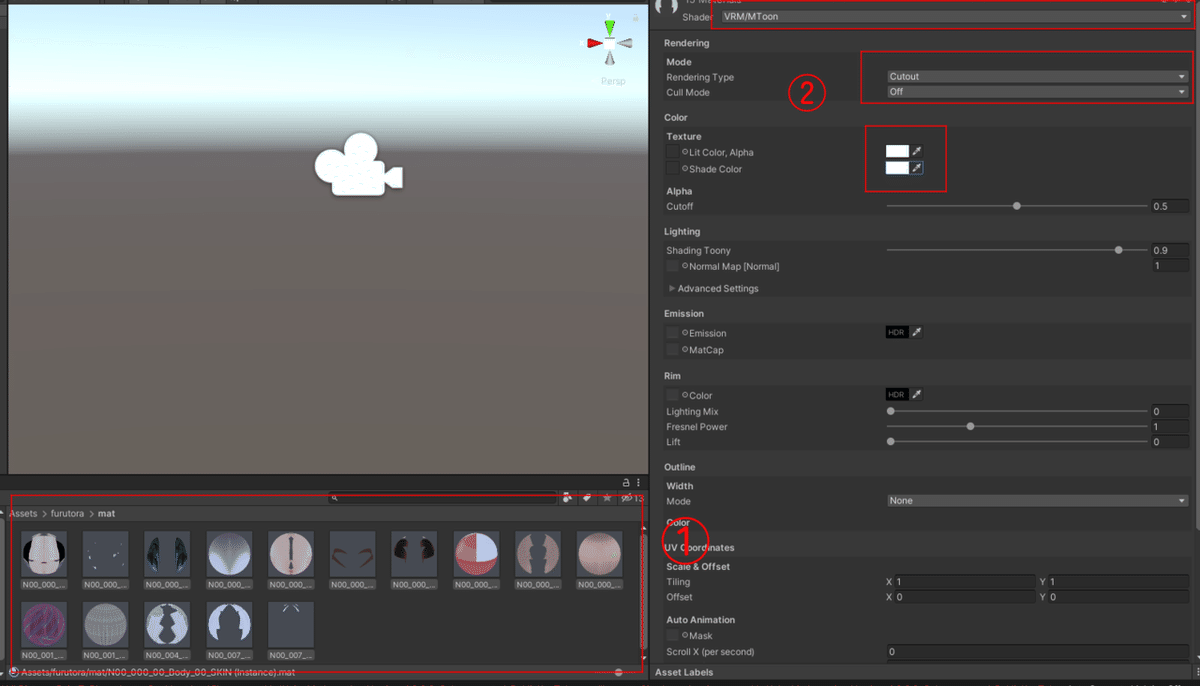Select the N00_004 material thumbnail
This screenshot has height=686, width=1200.
point(167,625)
